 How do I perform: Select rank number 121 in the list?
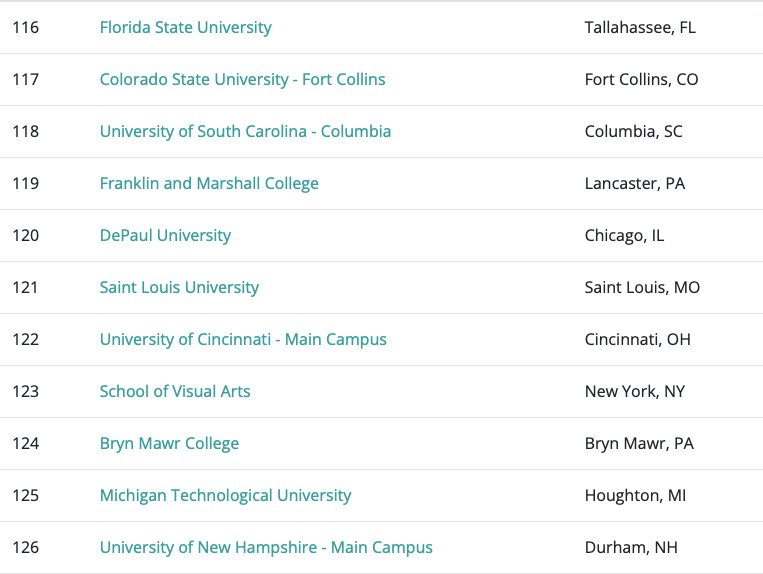26,288
